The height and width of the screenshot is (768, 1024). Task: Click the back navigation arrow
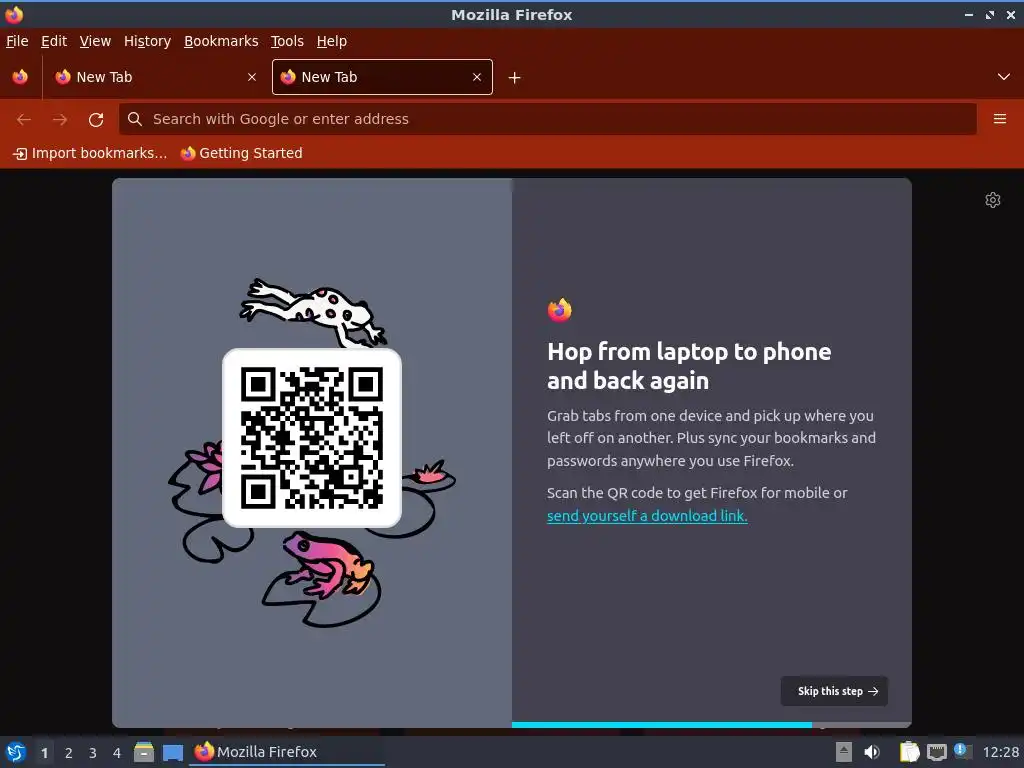click(x=24, y=120)
